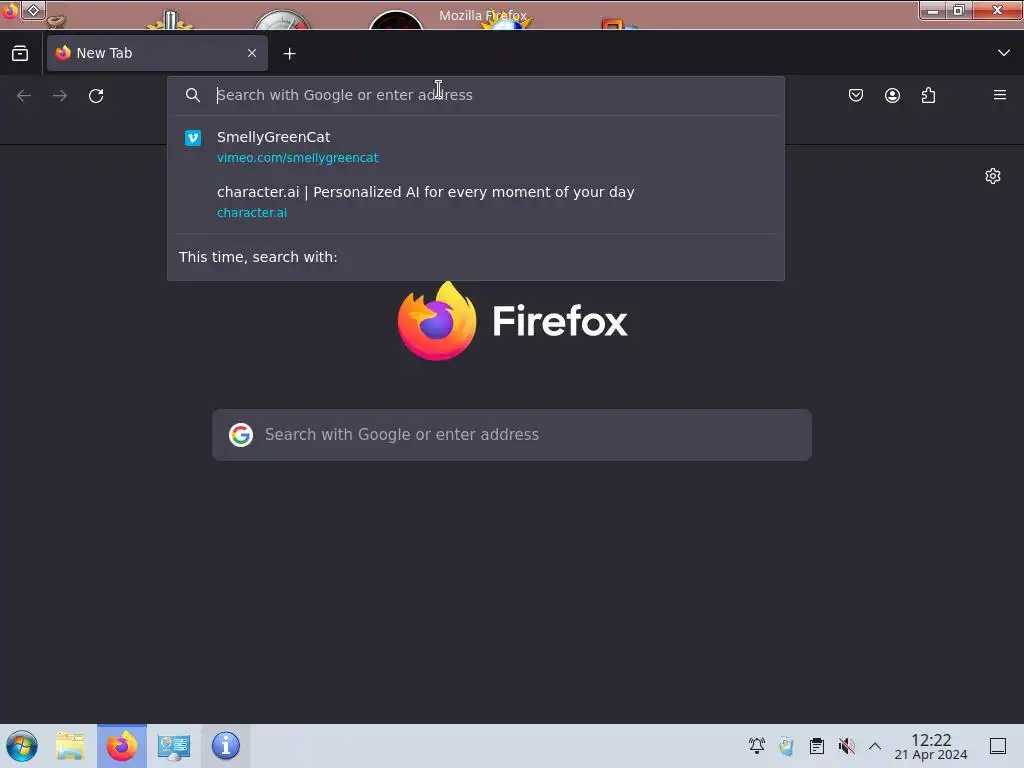Go forward one page
The image size is (1024, 768).
(60, 96)
